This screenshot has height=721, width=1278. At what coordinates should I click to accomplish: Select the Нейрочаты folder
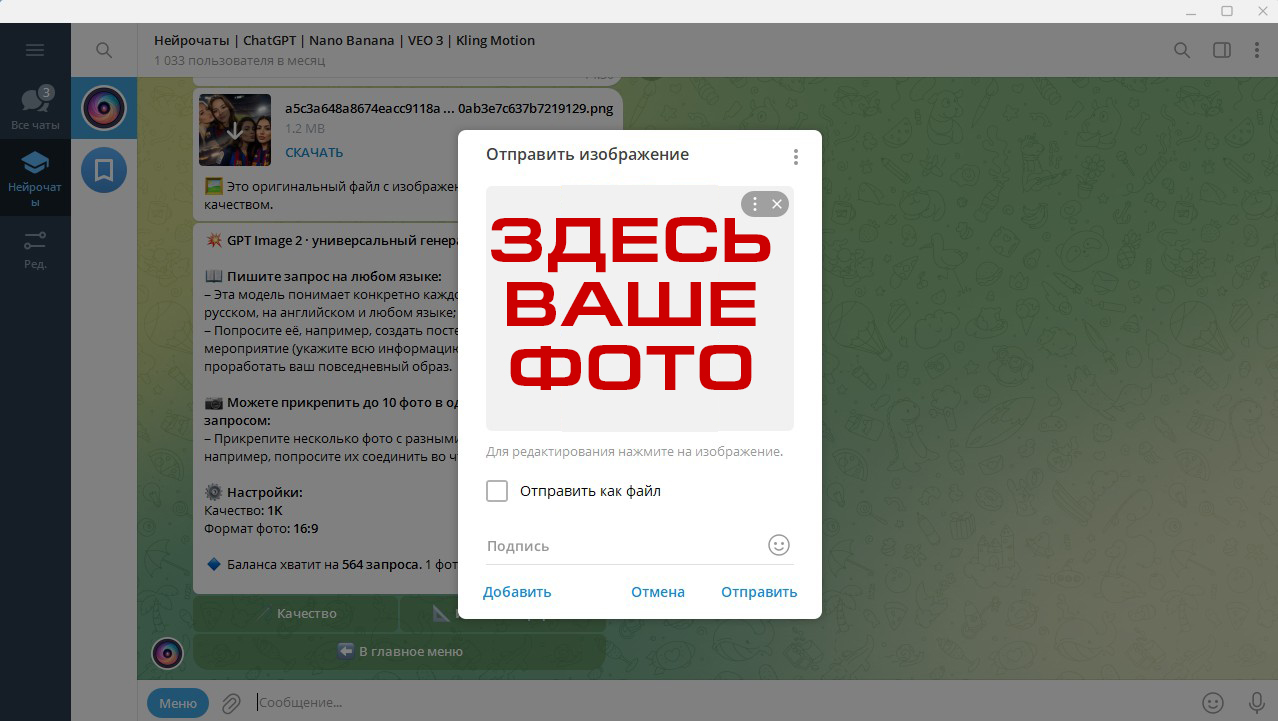(x=35, y=177)
